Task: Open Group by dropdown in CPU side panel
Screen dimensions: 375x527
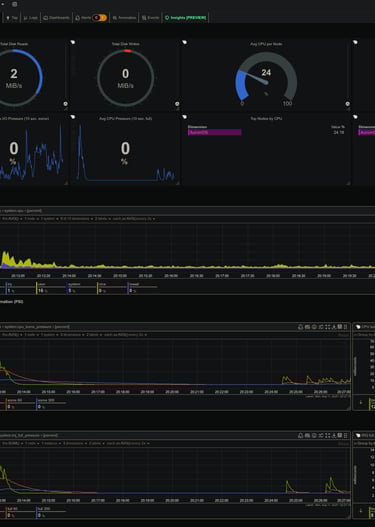Action: click(x=365, y=335)
